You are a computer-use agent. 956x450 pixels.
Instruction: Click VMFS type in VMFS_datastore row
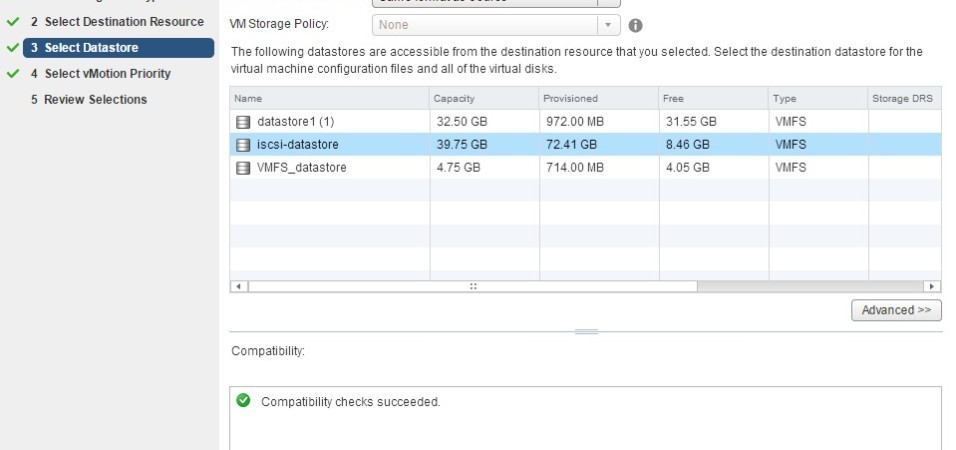click(x=790, y=168)
